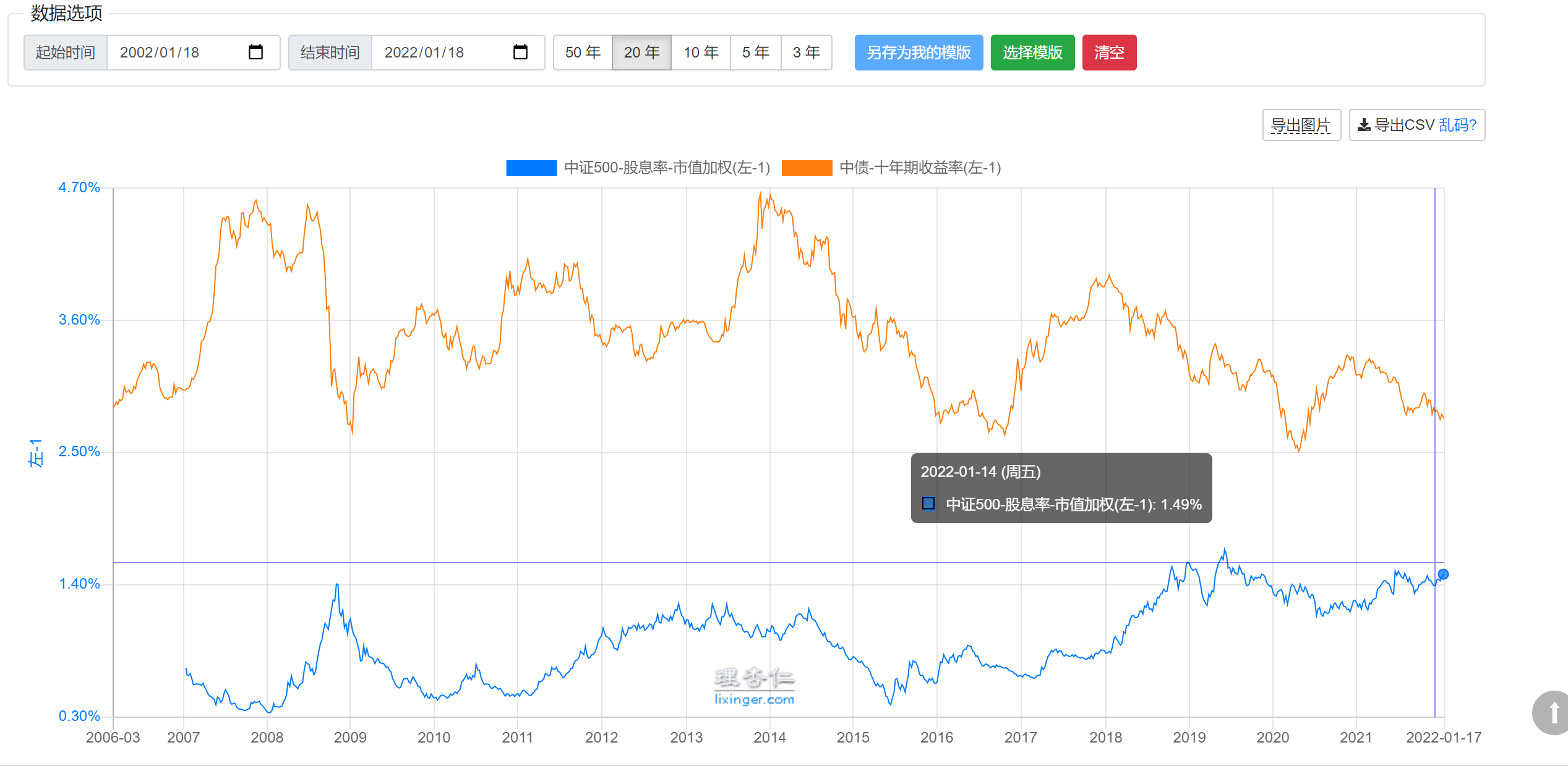Open the end date calendar picker icon
The height and width of the screenshot is (771, 1568).
[520, 53]
